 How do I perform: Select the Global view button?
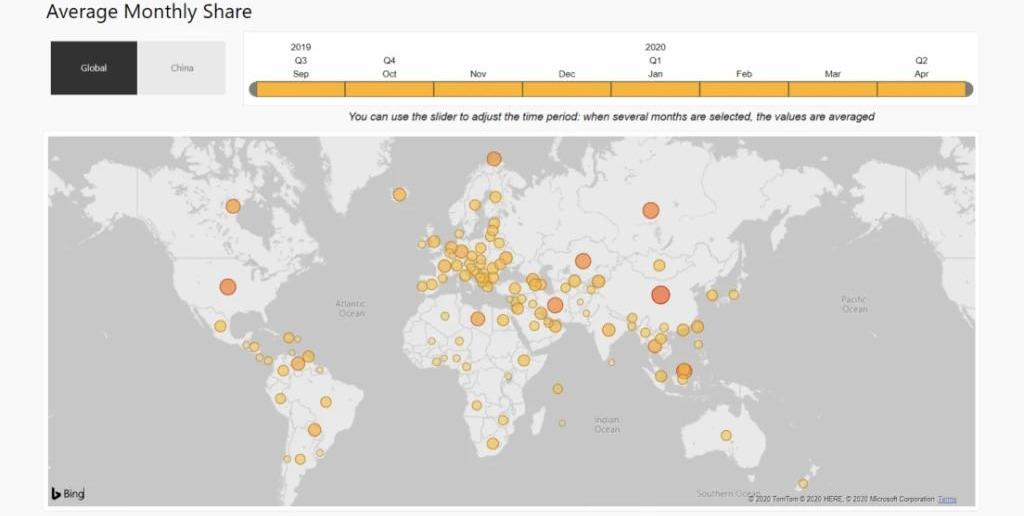[94, 68]
